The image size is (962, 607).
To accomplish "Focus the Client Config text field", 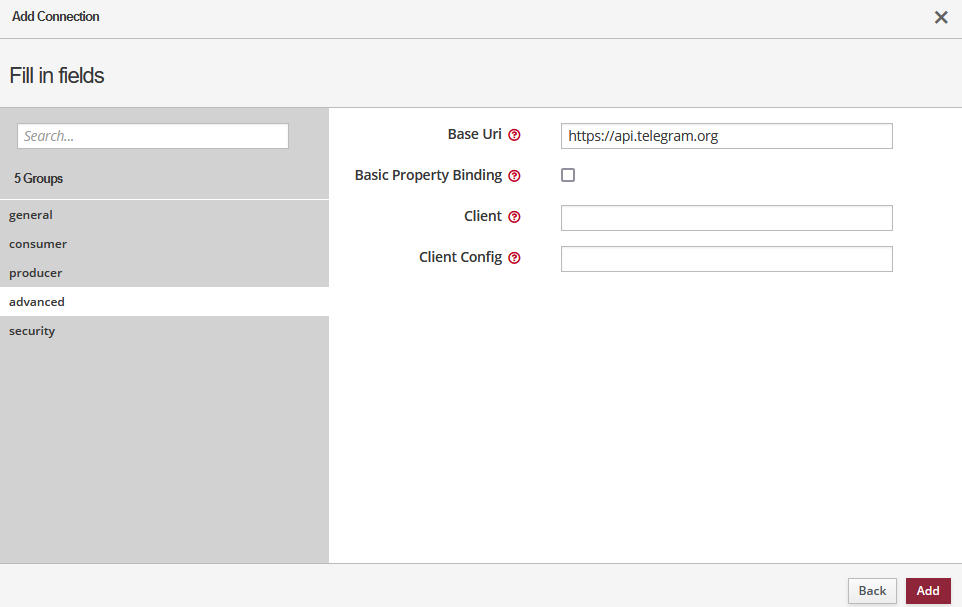I will 726,259.
